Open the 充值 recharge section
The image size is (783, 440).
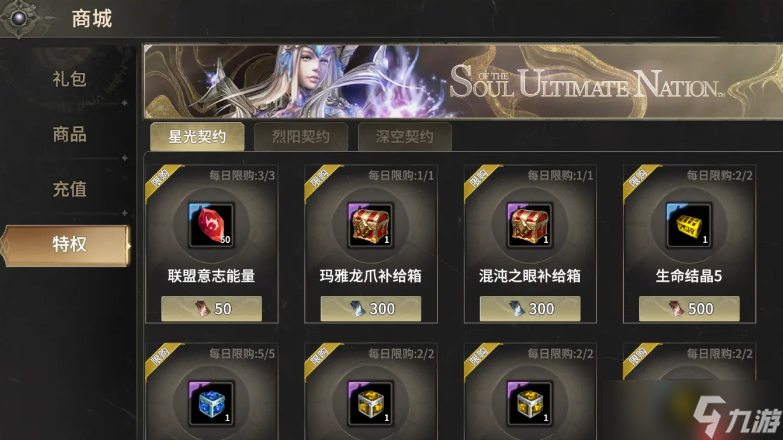(x=69, y=189)
